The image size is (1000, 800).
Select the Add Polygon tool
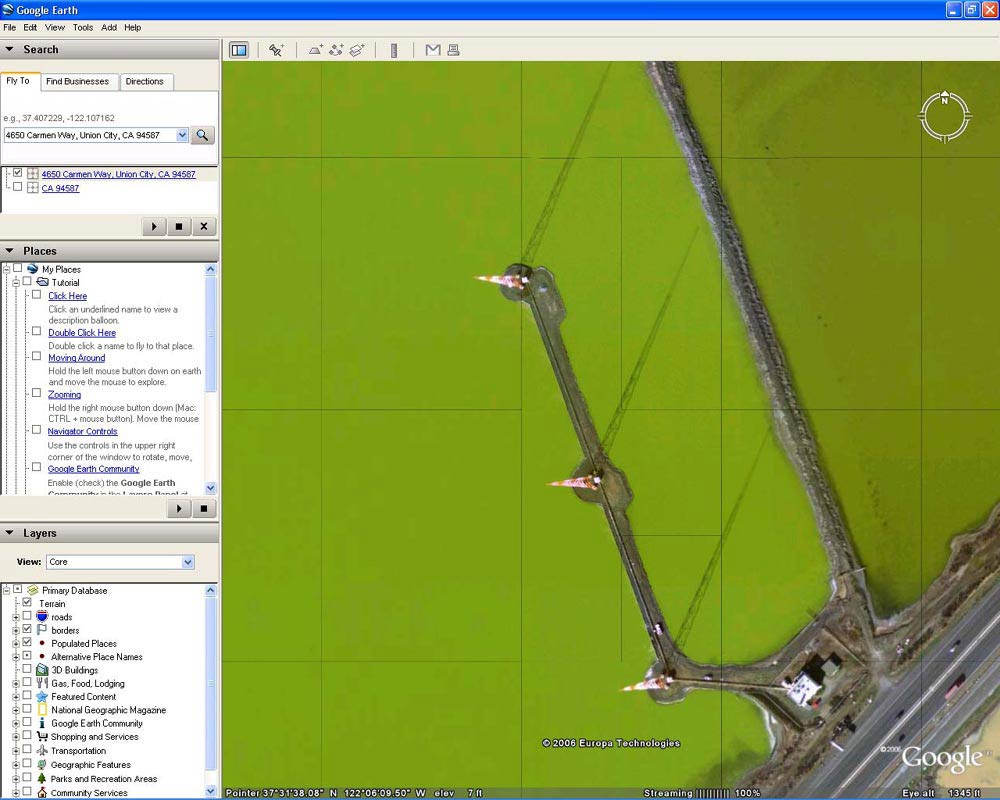tap(316, 50)
